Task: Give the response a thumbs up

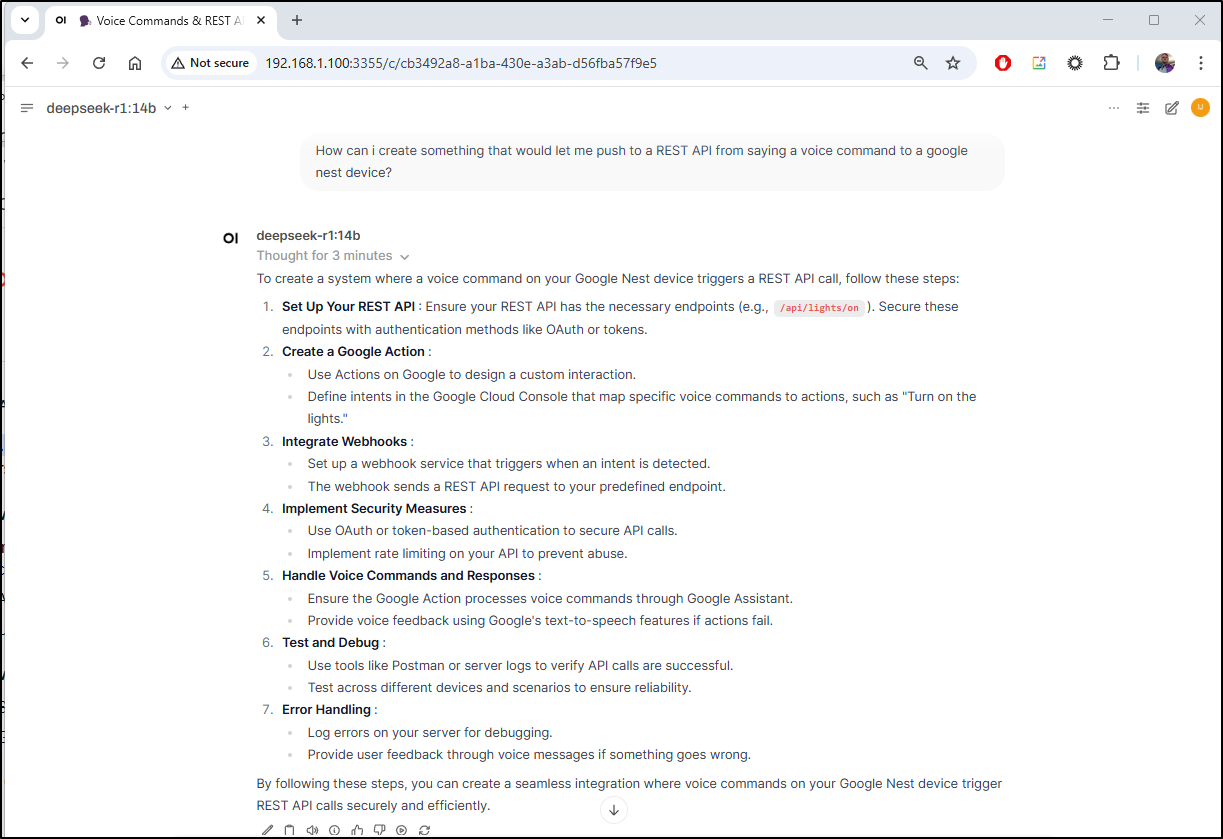Action: click(x=357, y=830)
